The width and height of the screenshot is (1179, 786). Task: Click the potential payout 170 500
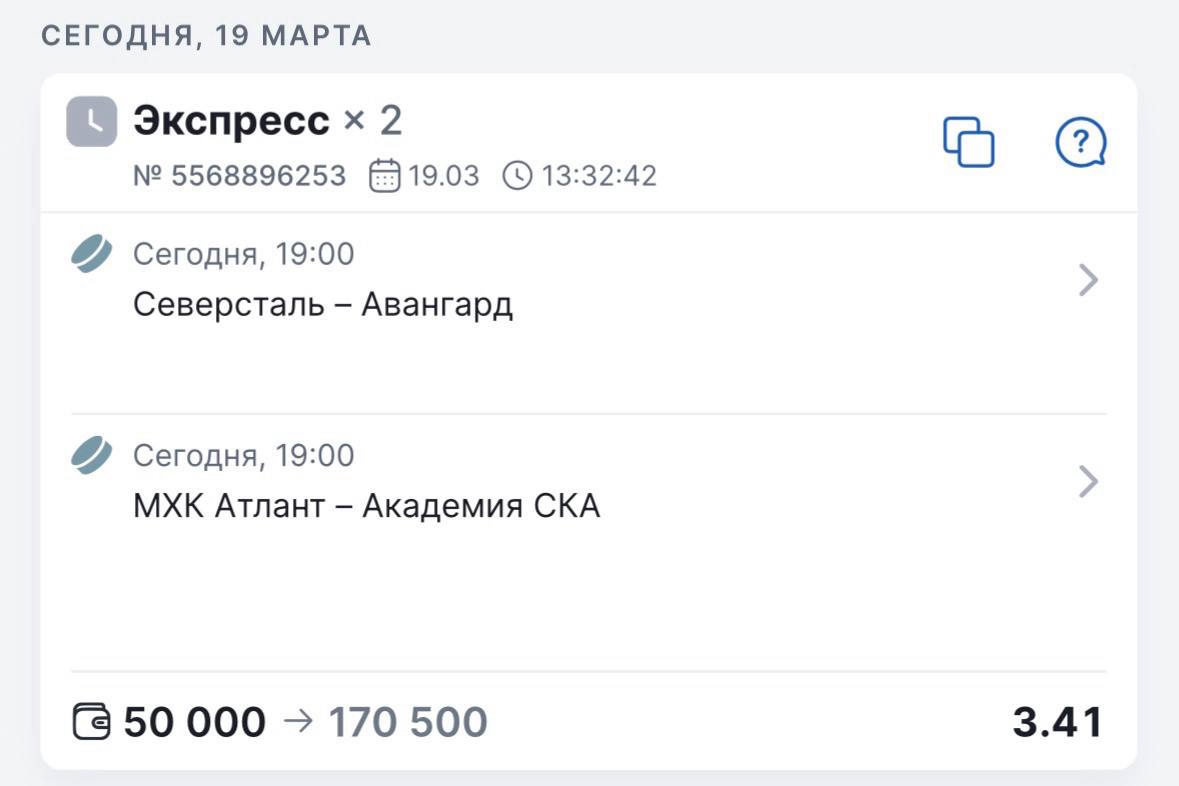(x=408, y=722)
